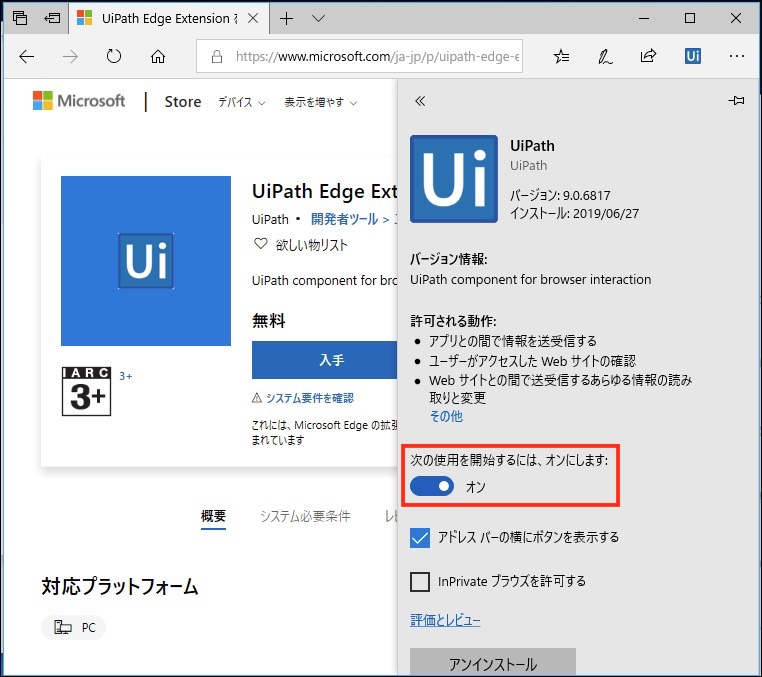Enable InPrivate ブラウズを許可する checkbox
This screenshot has height=677, width=762.
[421, 581]
